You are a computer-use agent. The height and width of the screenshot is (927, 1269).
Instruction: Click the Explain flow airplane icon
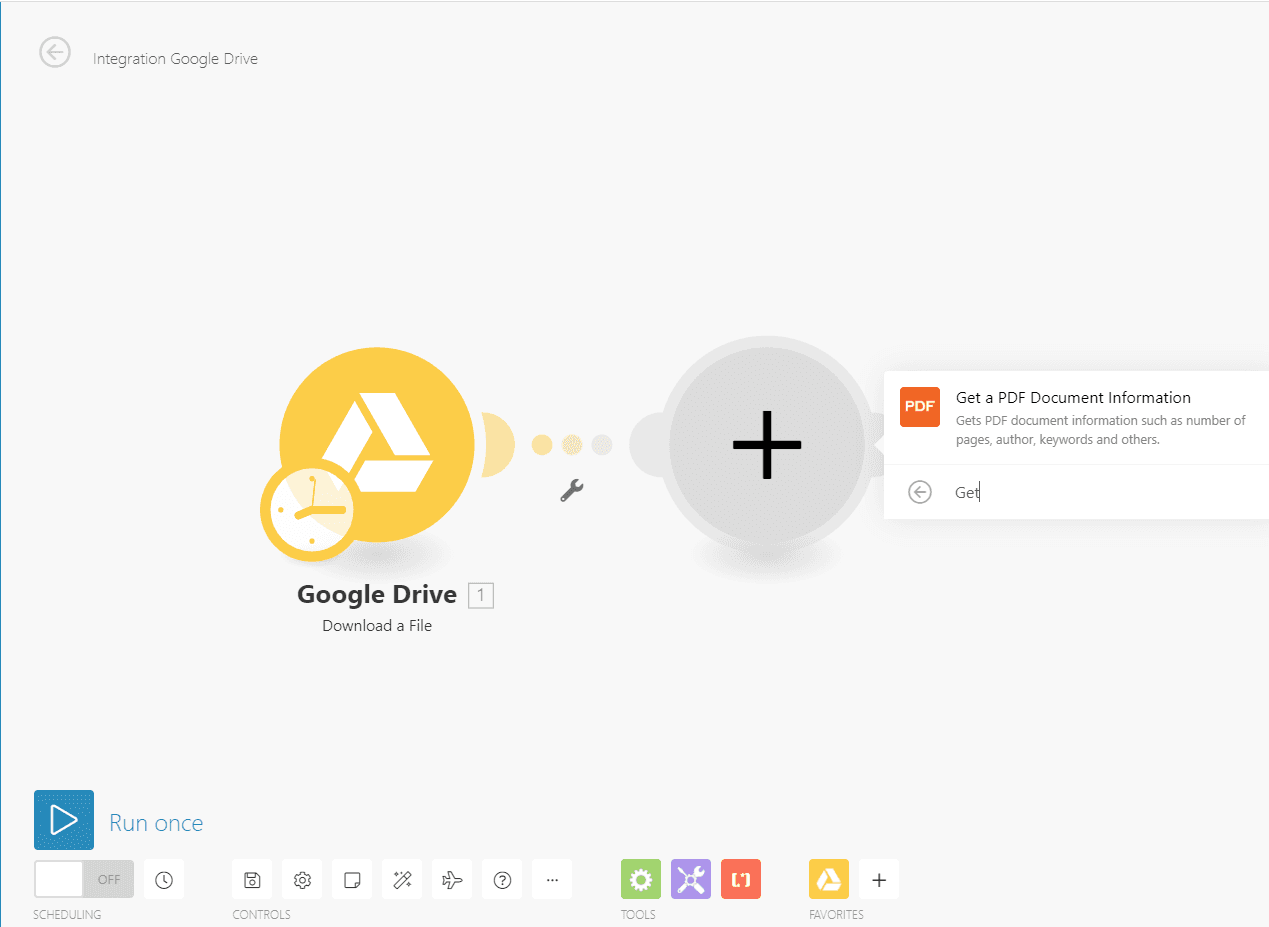pyautogui.click(x=452, y=880)
